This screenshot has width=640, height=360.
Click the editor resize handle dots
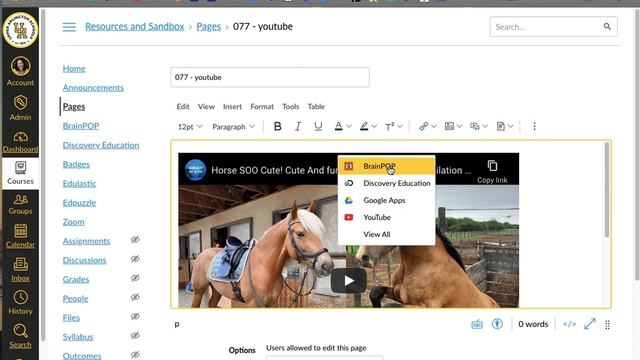pyautogui.click(x=607, y=325)
